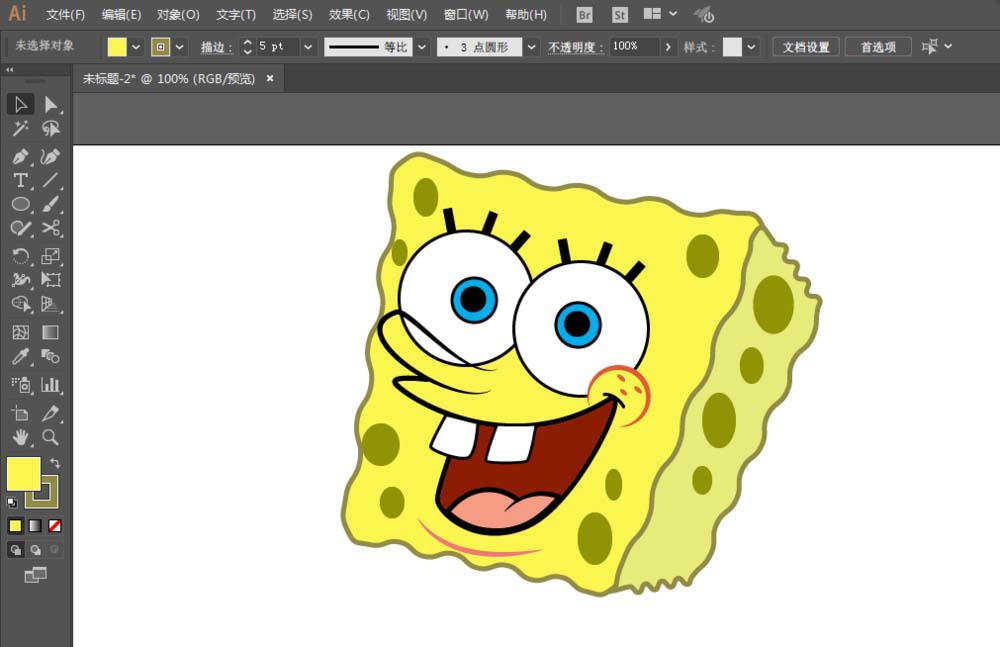Open Adobe Bridge via Br icon
Screen dimensions: 1000x647
(x=586, y=15)
